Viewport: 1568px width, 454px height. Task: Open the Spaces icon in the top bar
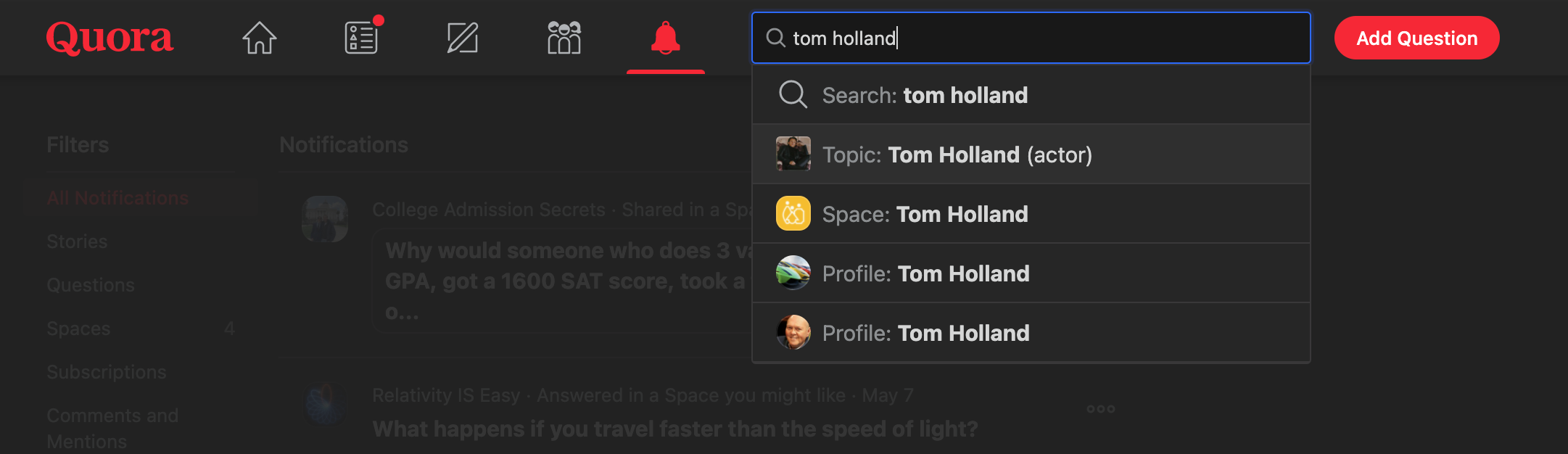(564, 38)
